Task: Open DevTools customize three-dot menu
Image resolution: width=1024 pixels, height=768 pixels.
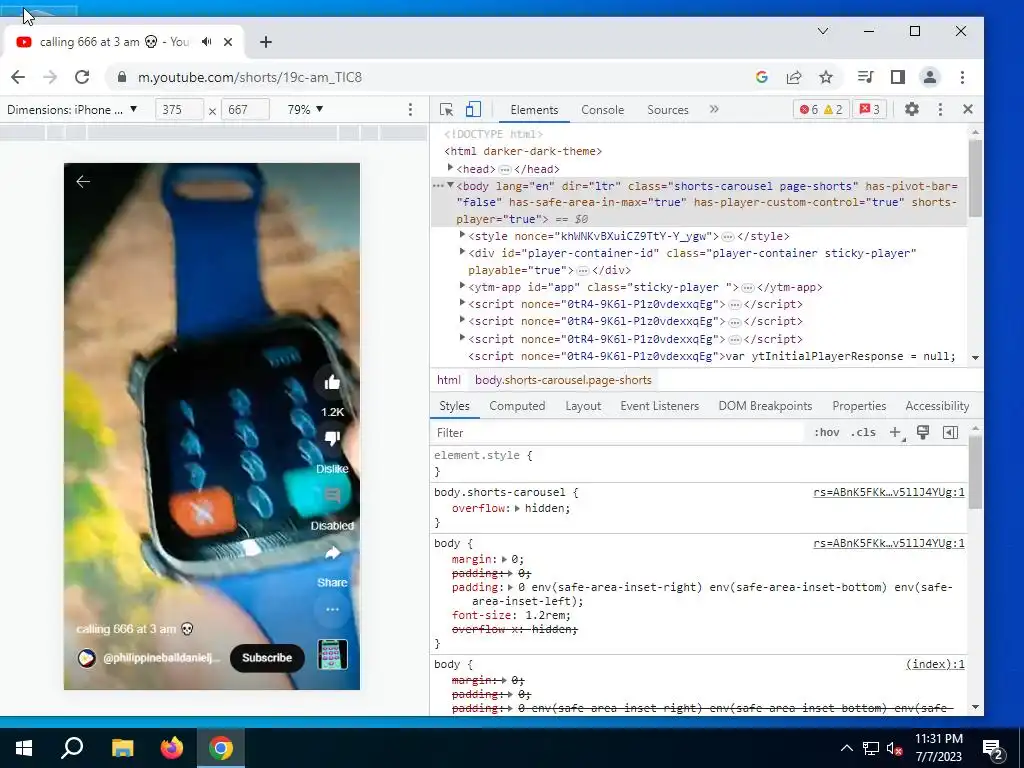Action: coord(940,110)
